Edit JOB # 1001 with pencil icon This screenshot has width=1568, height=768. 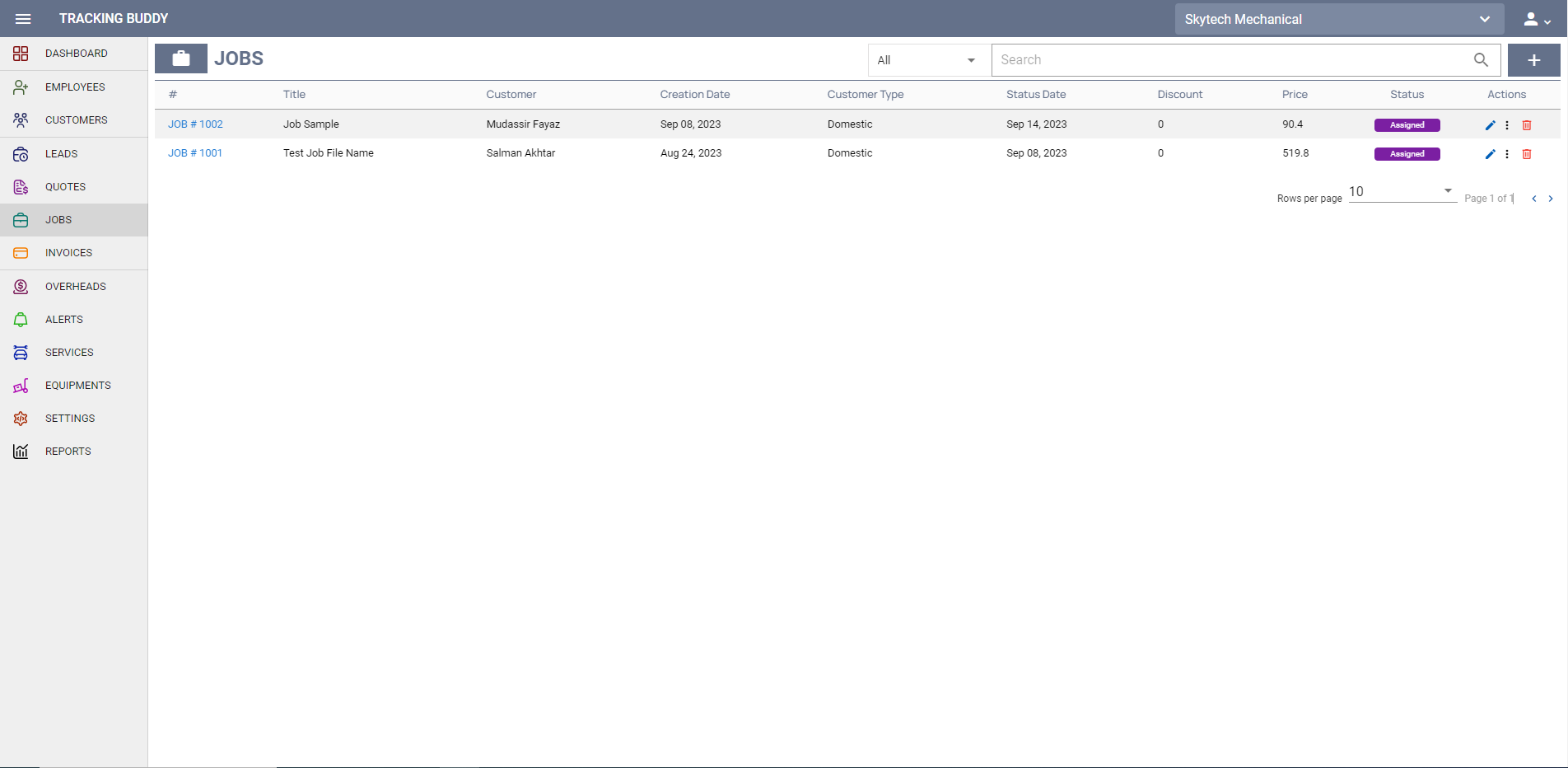coord(1490,154)
